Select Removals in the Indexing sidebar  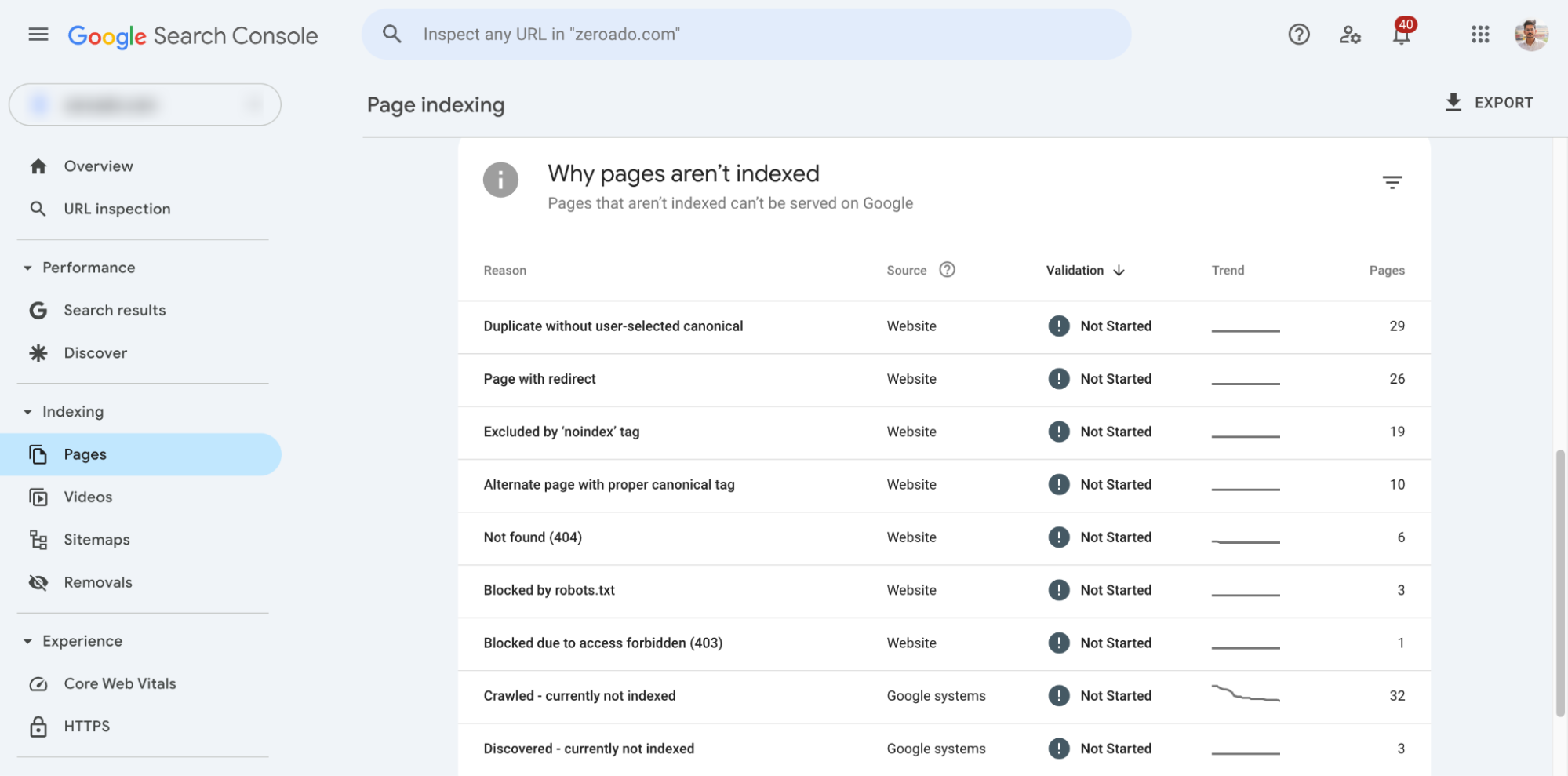(x=98, y=582)
